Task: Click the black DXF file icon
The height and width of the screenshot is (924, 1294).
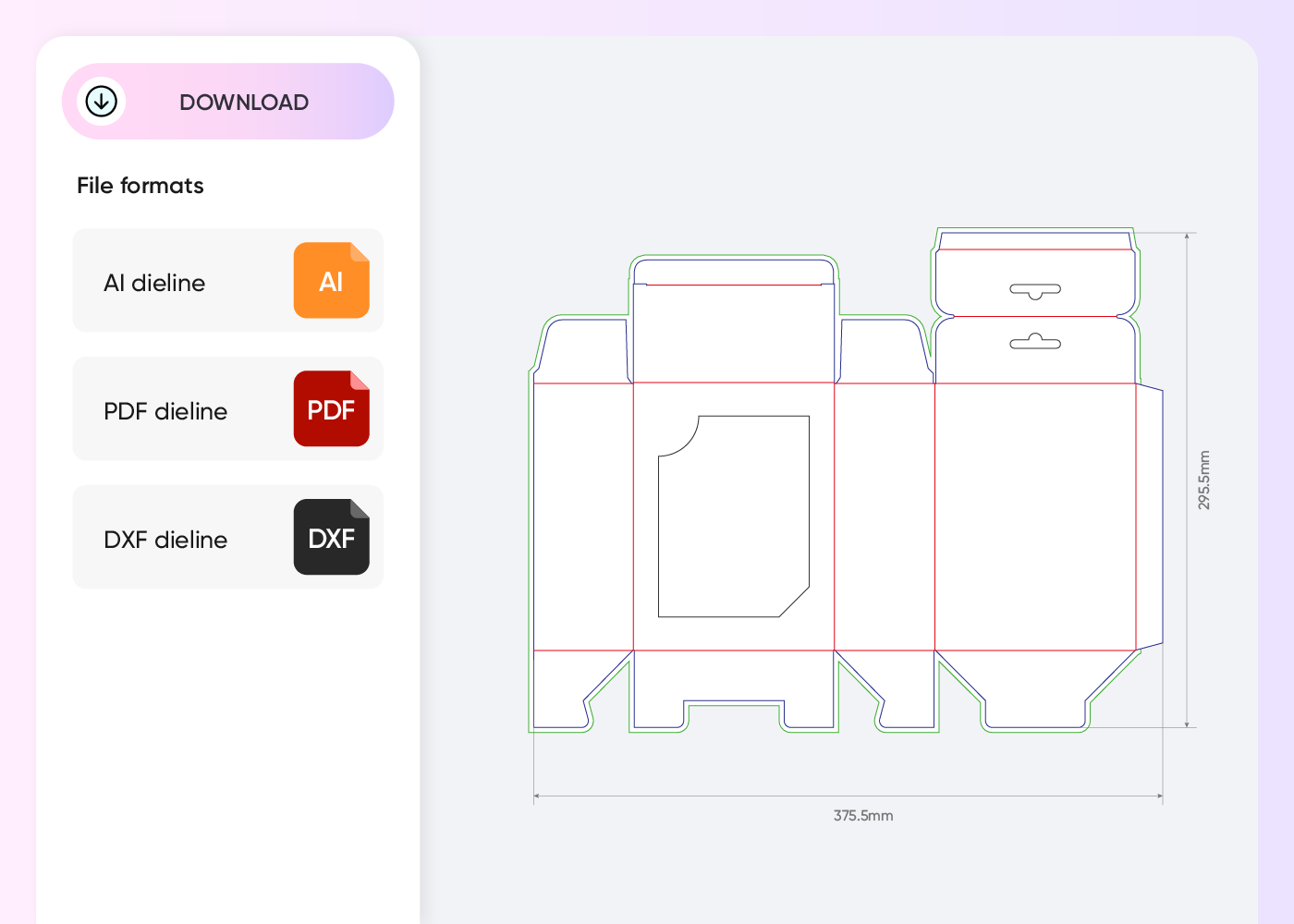Action: coord(332,537)
